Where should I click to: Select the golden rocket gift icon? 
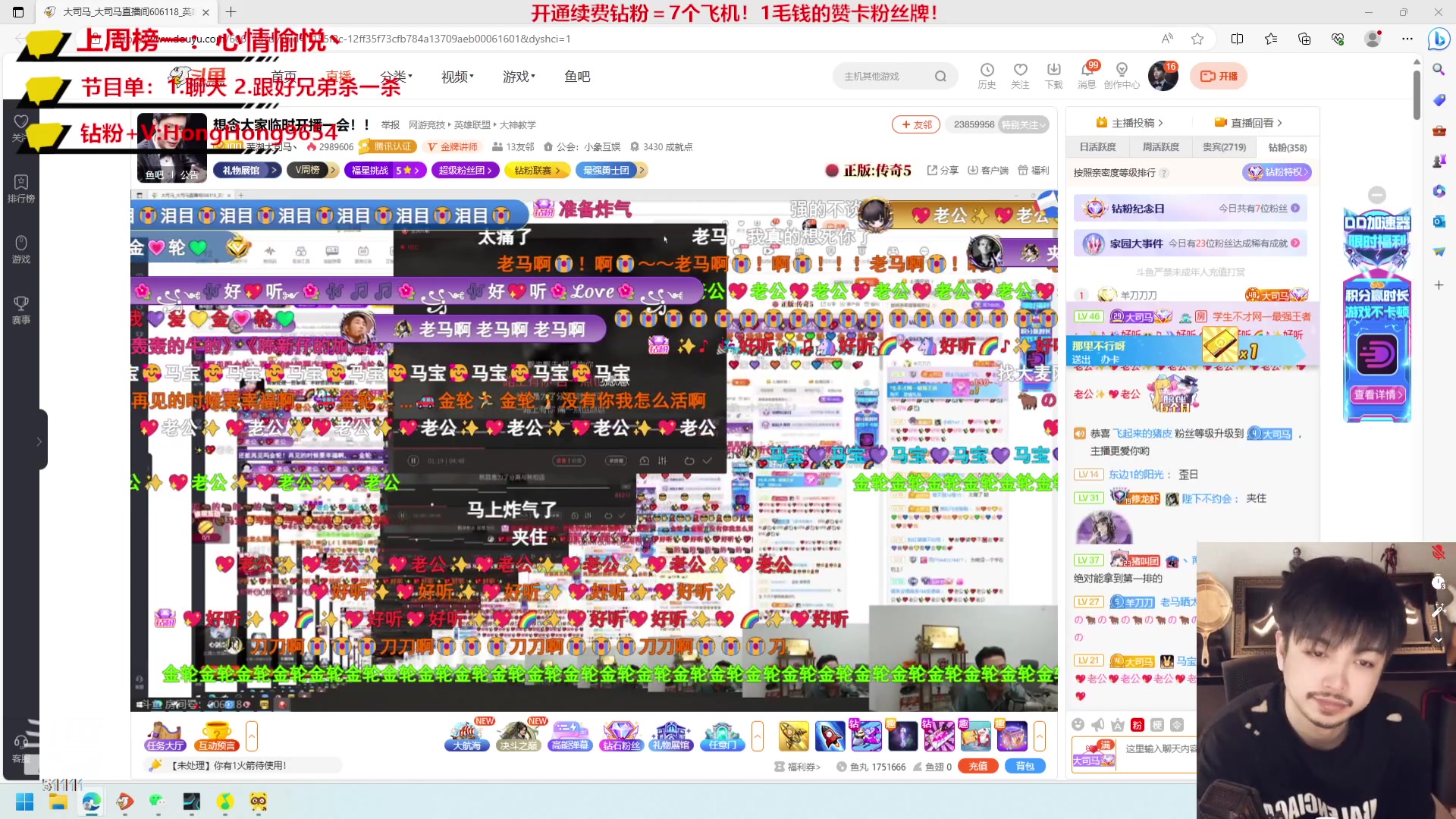pos(793,736)
